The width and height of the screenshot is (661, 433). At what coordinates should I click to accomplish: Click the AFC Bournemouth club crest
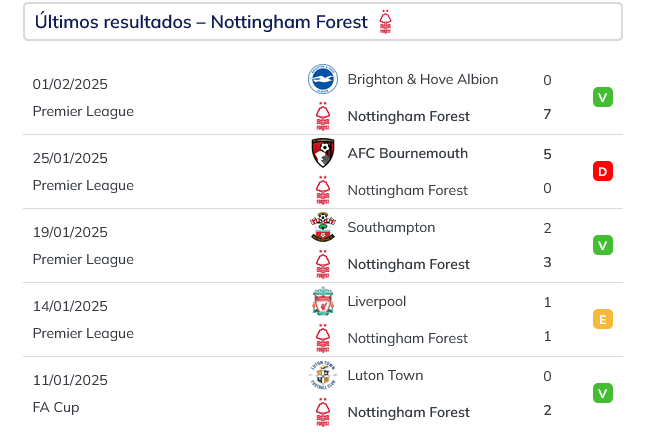coord(323,153)
